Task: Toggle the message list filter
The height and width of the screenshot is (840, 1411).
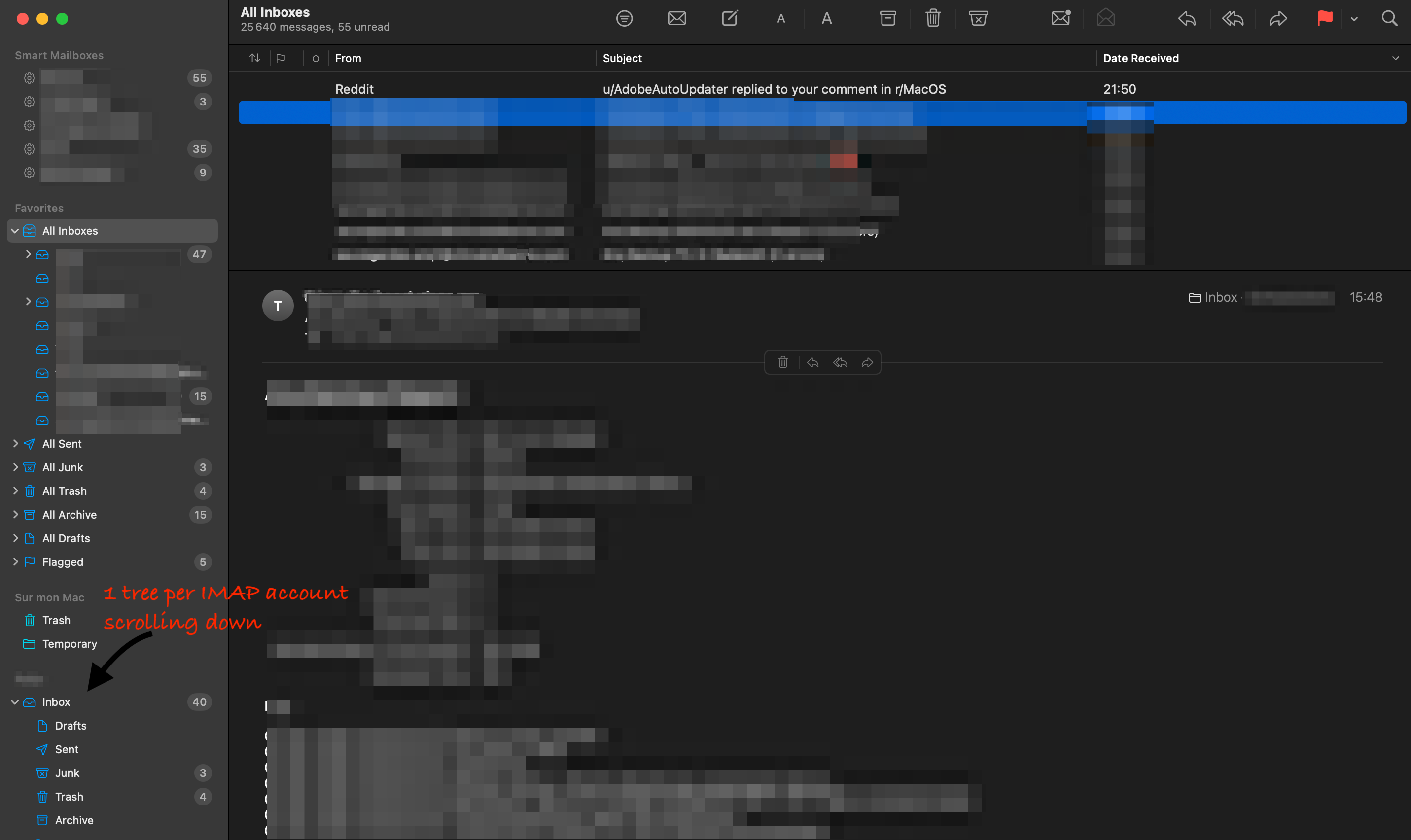Action: 624,18
